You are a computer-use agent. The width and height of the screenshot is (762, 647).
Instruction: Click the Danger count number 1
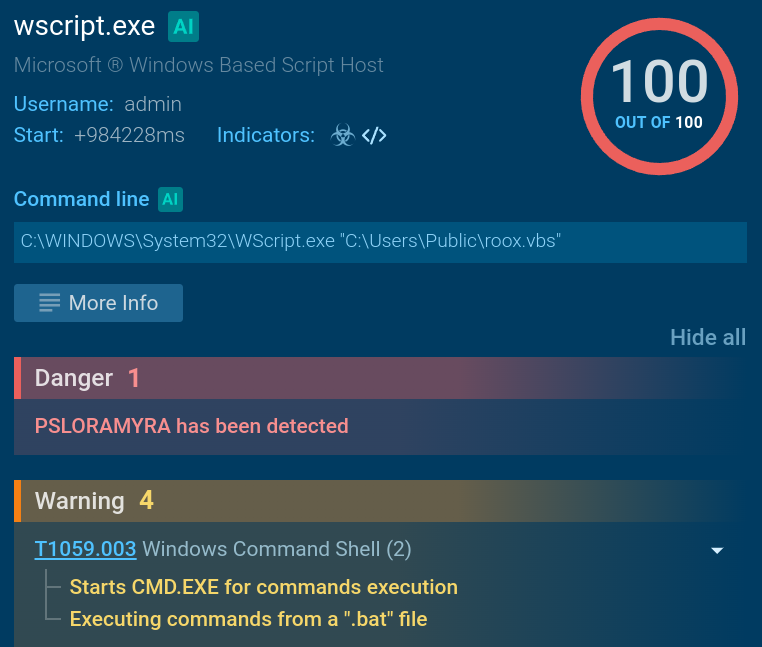134,378
